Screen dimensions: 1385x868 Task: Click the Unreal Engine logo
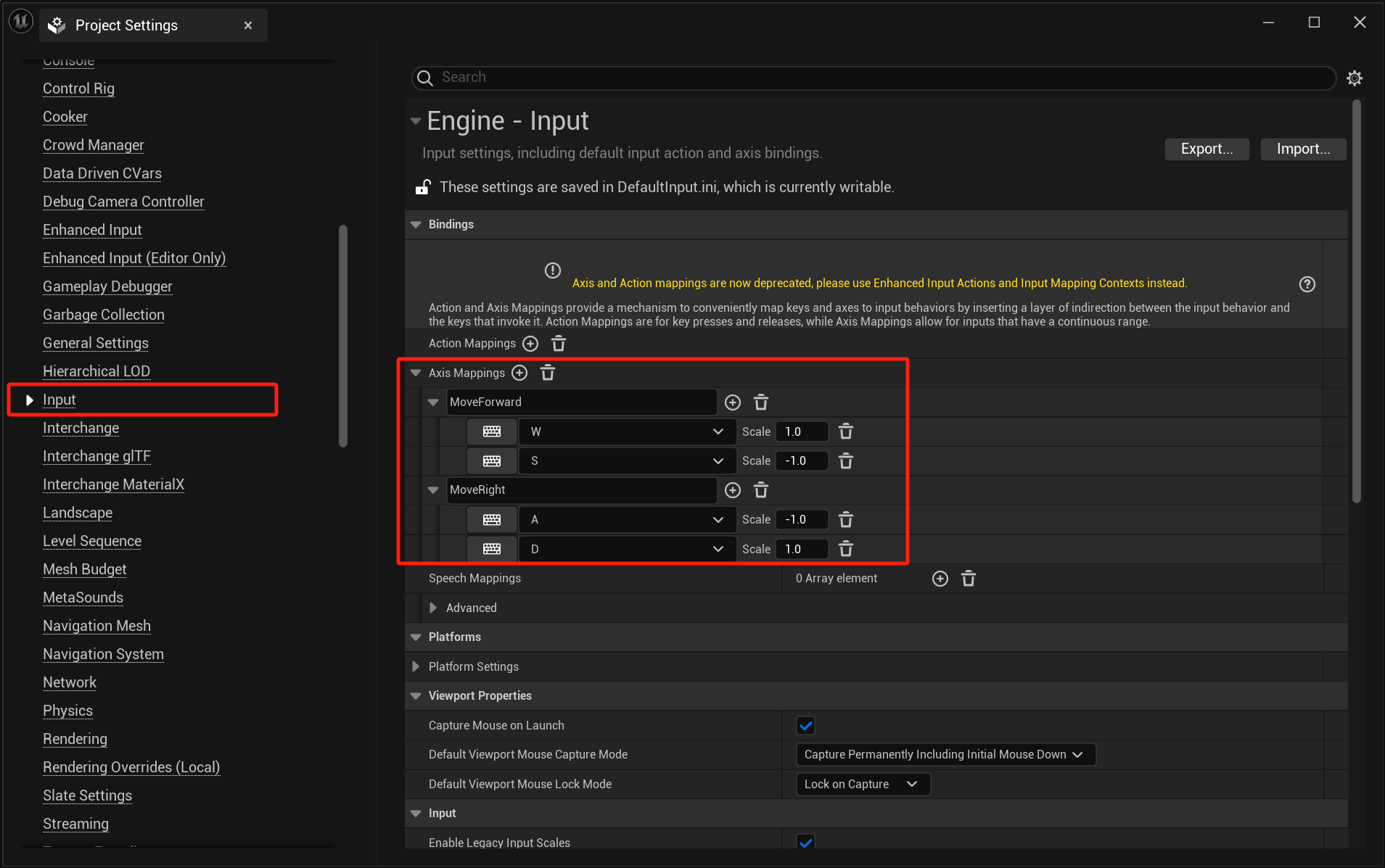pyautogui.click(x=21, y=22)
